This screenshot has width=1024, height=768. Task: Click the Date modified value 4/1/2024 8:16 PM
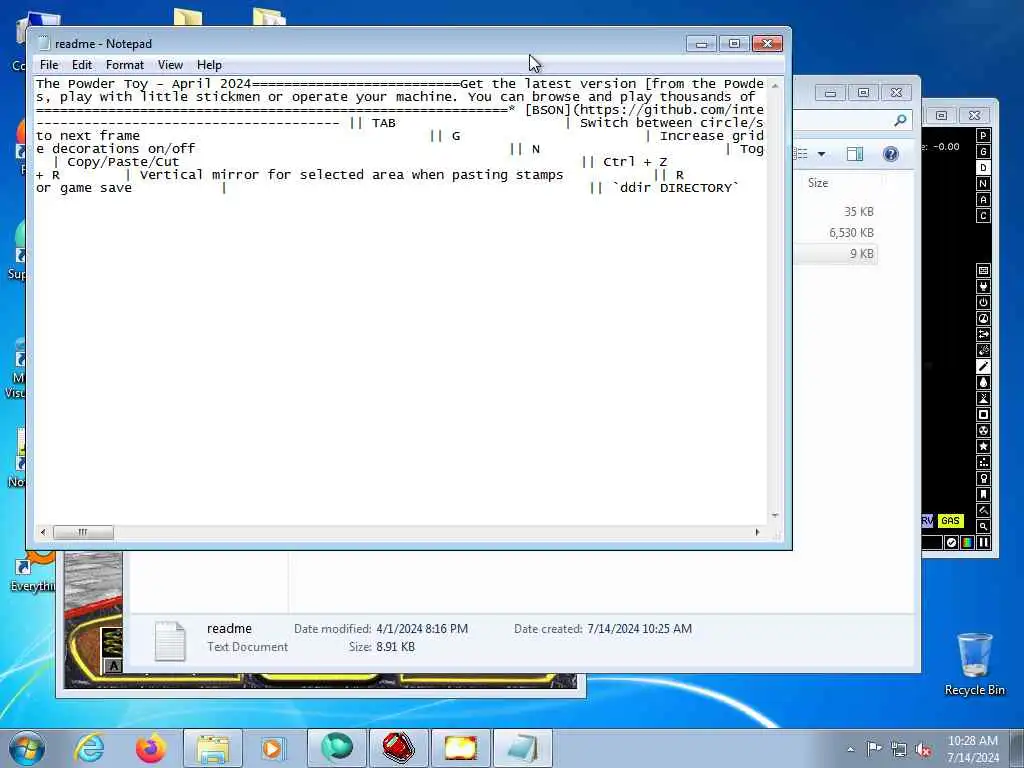422,629
